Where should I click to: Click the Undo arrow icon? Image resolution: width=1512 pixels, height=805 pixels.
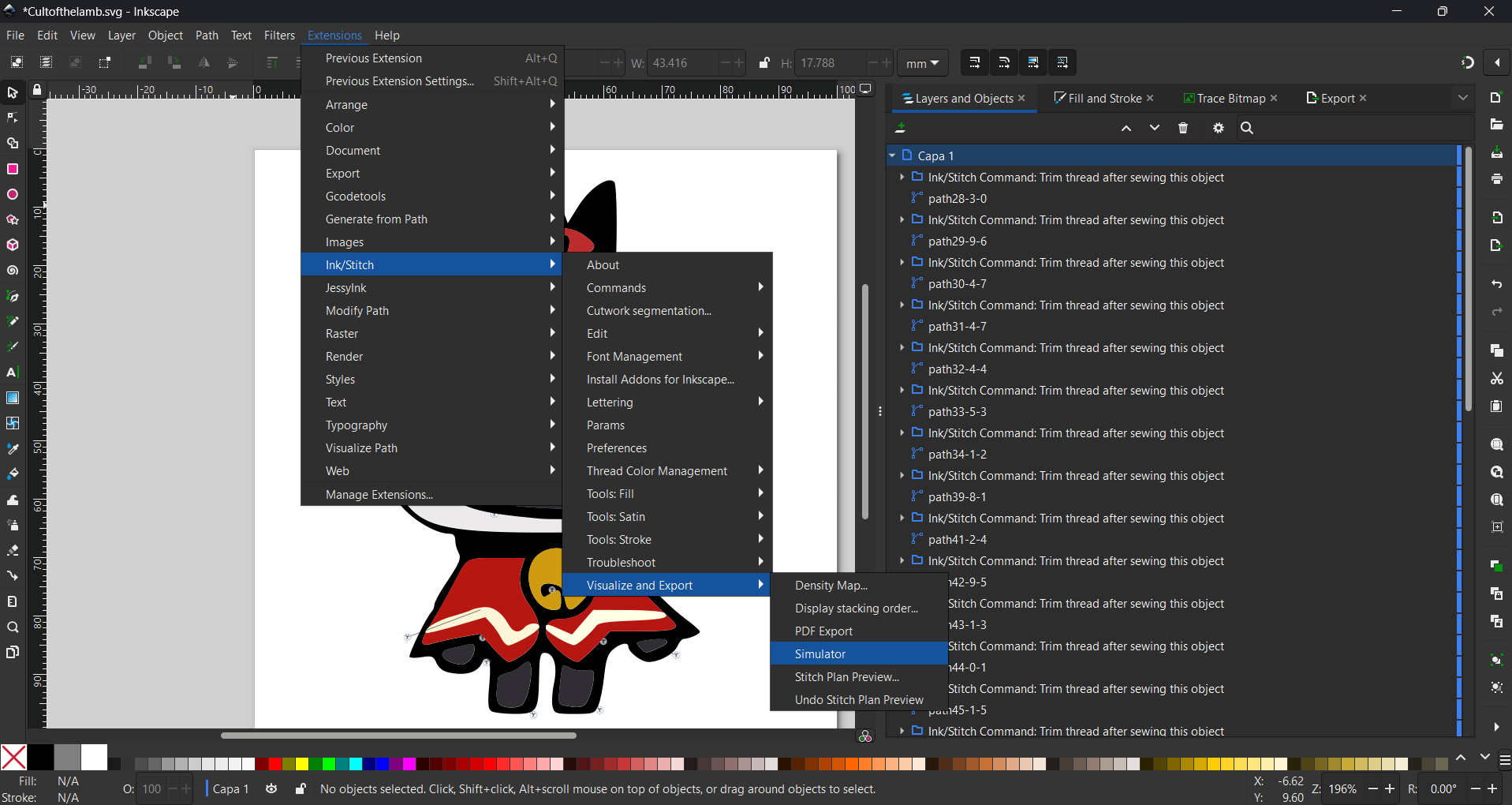(1496, 284)
